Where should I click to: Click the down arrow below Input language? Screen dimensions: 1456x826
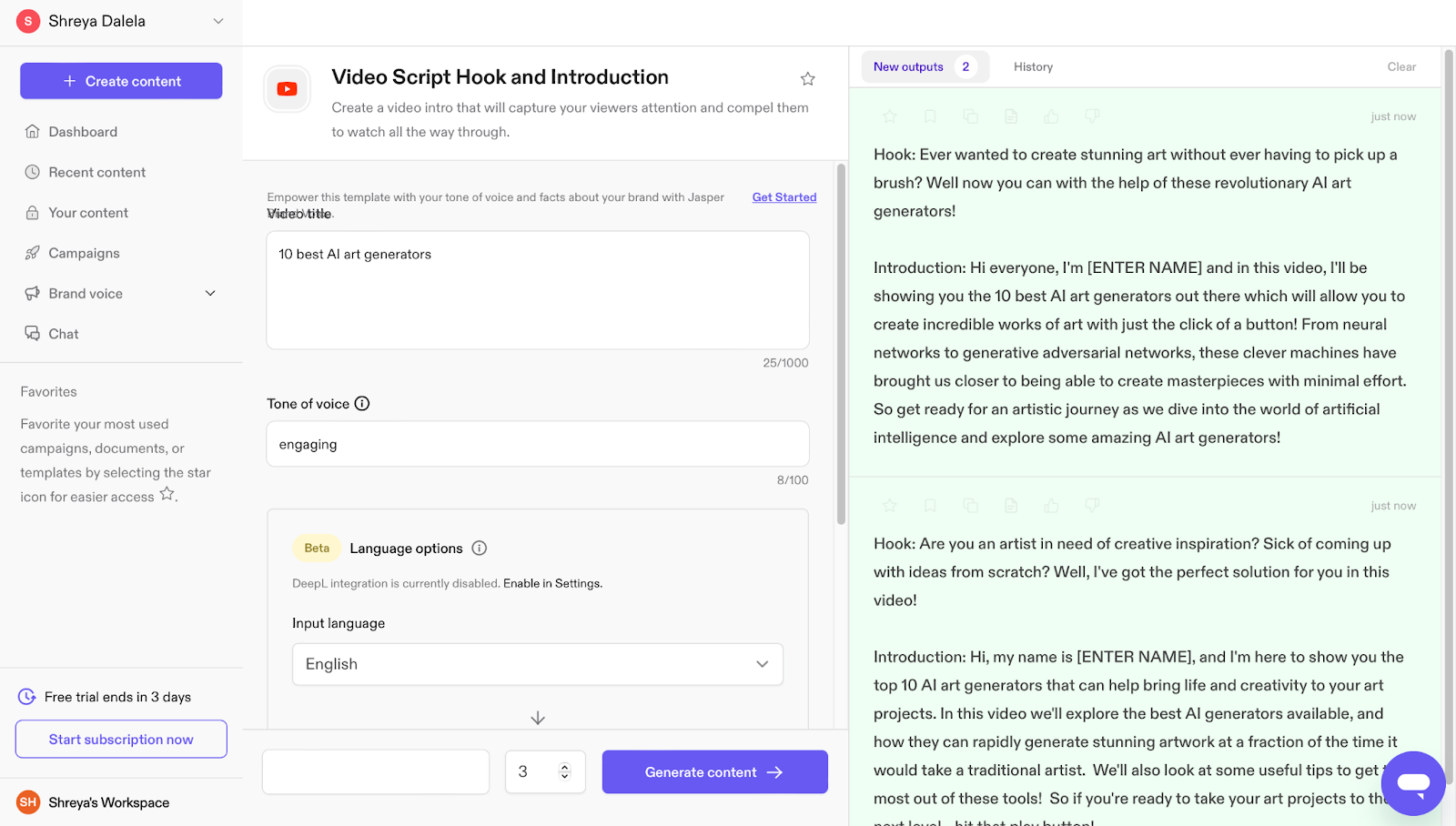pos(538,718)
